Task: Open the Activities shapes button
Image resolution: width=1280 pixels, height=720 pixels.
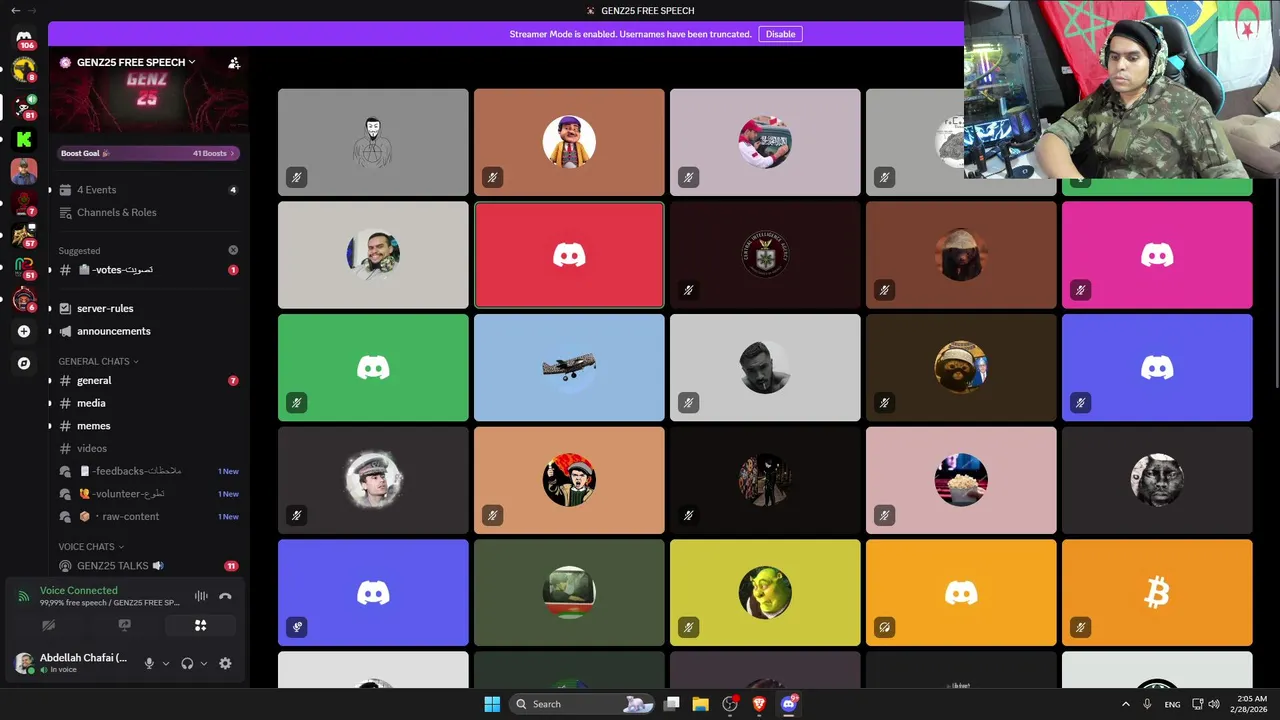Action: pyautogui.click(x=200, y=625)
